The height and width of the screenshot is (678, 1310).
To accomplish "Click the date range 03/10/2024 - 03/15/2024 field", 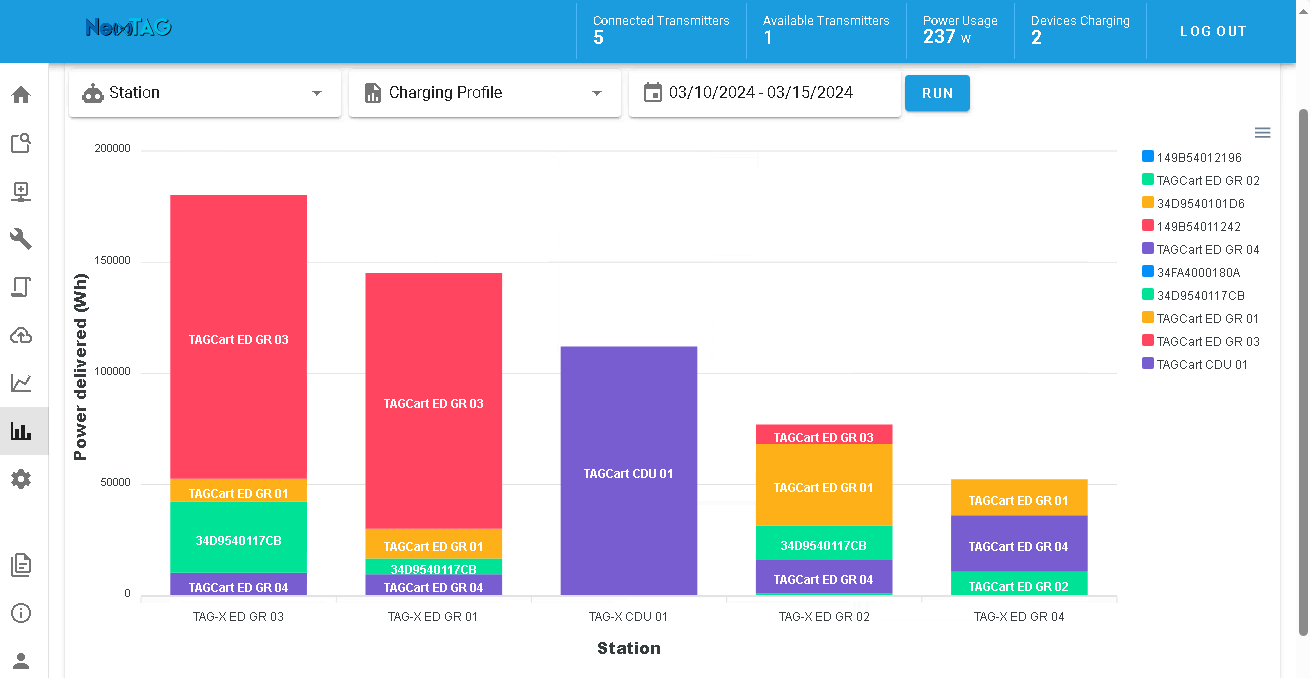I will coord(765,93).
